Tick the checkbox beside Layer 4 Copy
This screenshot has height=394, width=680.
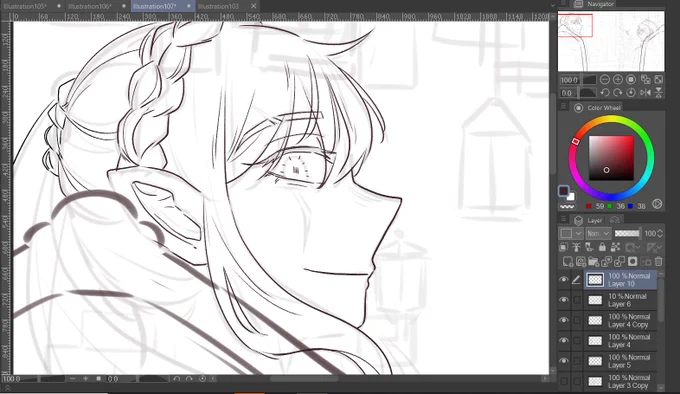tap(576, 320)
